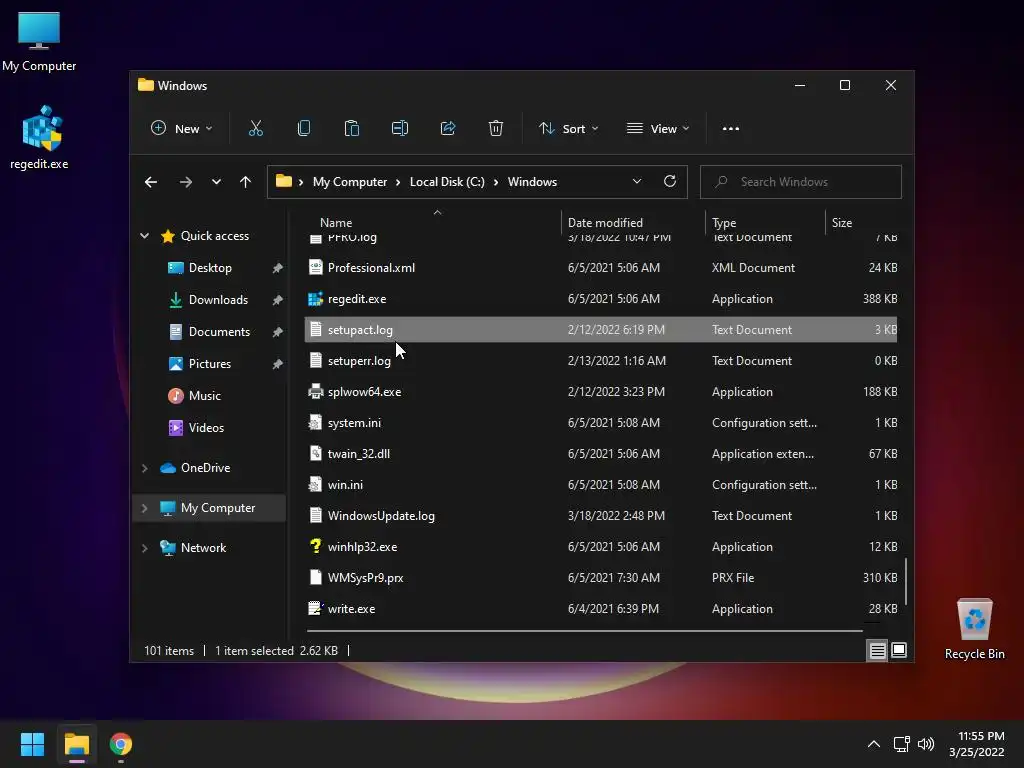1024x768 pixels.
Task: Click the question mark icon of winhlp32.exe
Action: pos(315,547)
